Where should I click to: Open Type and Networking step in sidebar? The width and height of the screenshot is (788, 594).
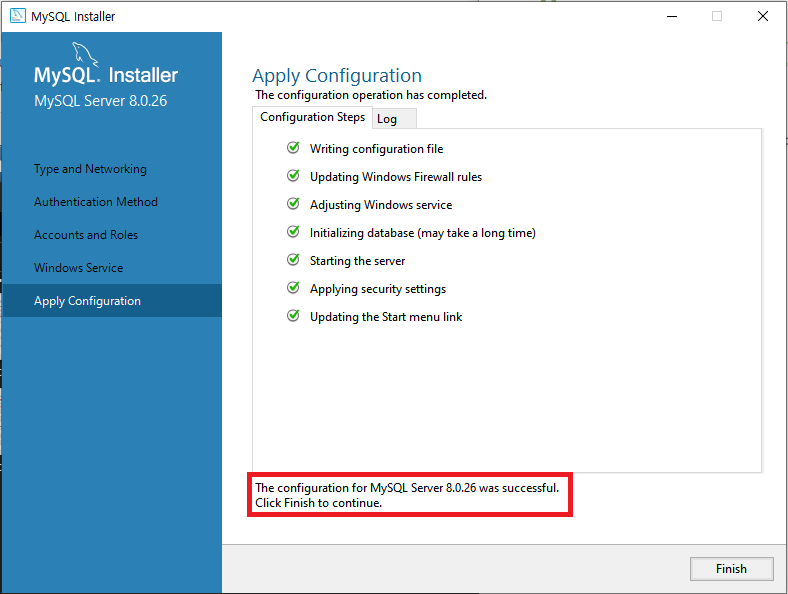[x=90, y=169]
